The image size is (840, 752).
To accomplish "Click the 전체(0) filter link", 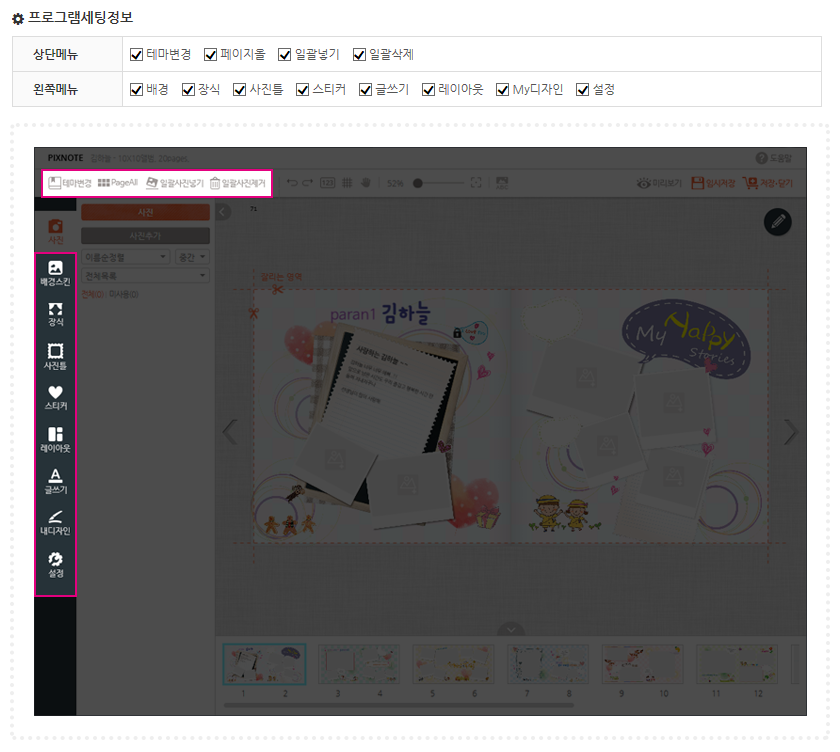I will tap(94, 295).
